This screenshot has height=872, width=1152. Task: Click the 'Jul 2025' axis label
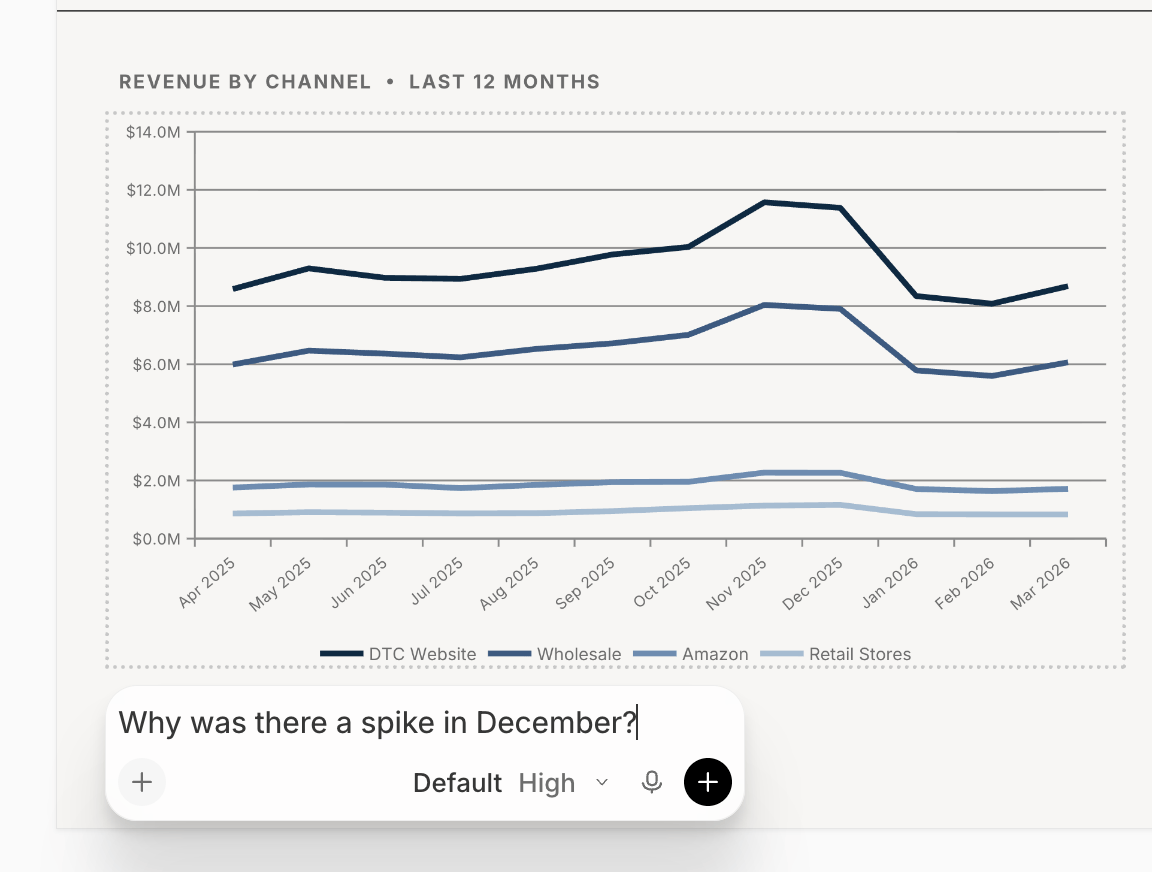[436, 581]
